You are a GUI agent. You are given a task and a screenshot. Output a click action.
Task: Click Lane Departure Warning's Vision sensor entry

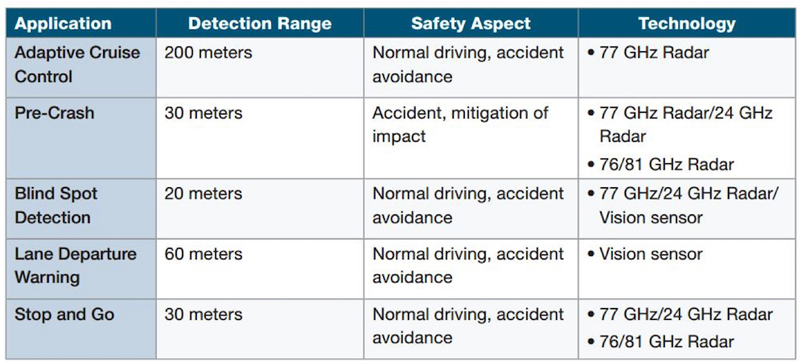coord(645,254)
